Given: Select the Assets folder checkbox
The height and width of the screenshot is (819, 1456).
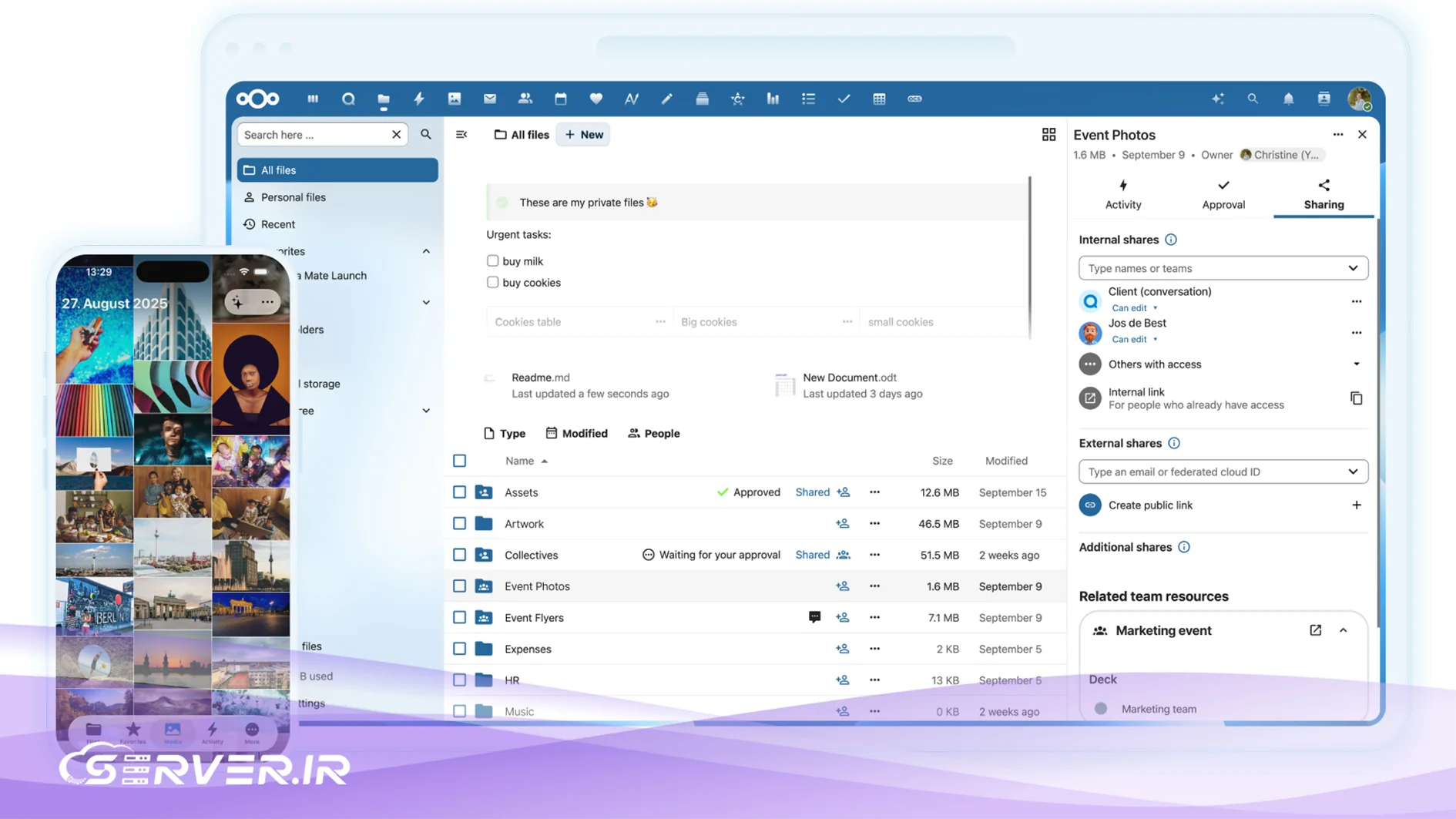Looking at the screenshot, I should (459, 492).
